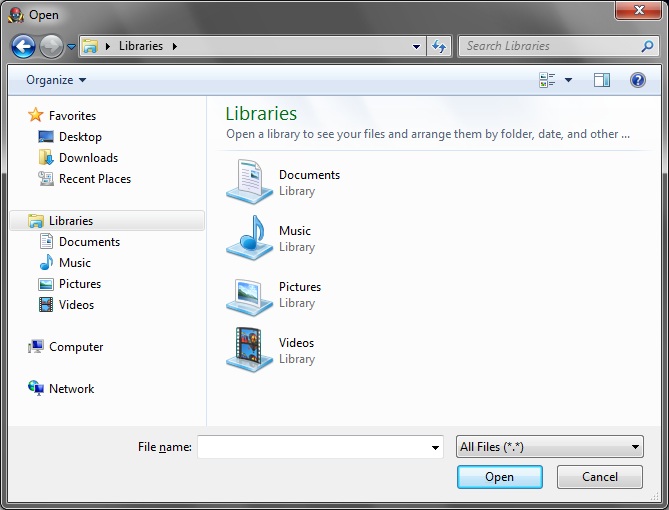The image size is (669, 510).
Task: Select large Documents library icon
Action: pos(250,181)
